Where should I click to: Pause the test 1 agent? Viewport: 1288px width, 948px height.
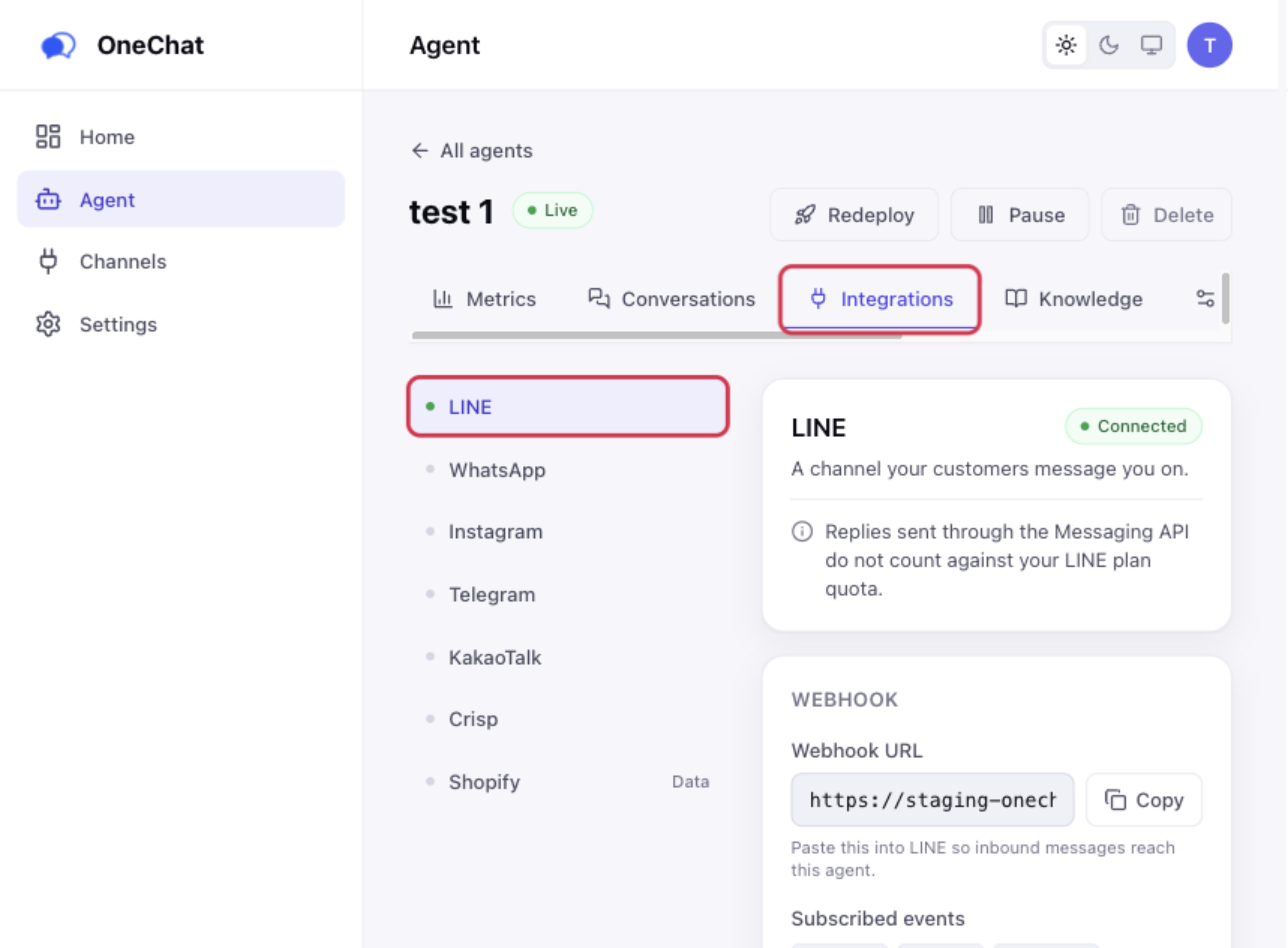pyautogui.click(x=1020, y=215)
